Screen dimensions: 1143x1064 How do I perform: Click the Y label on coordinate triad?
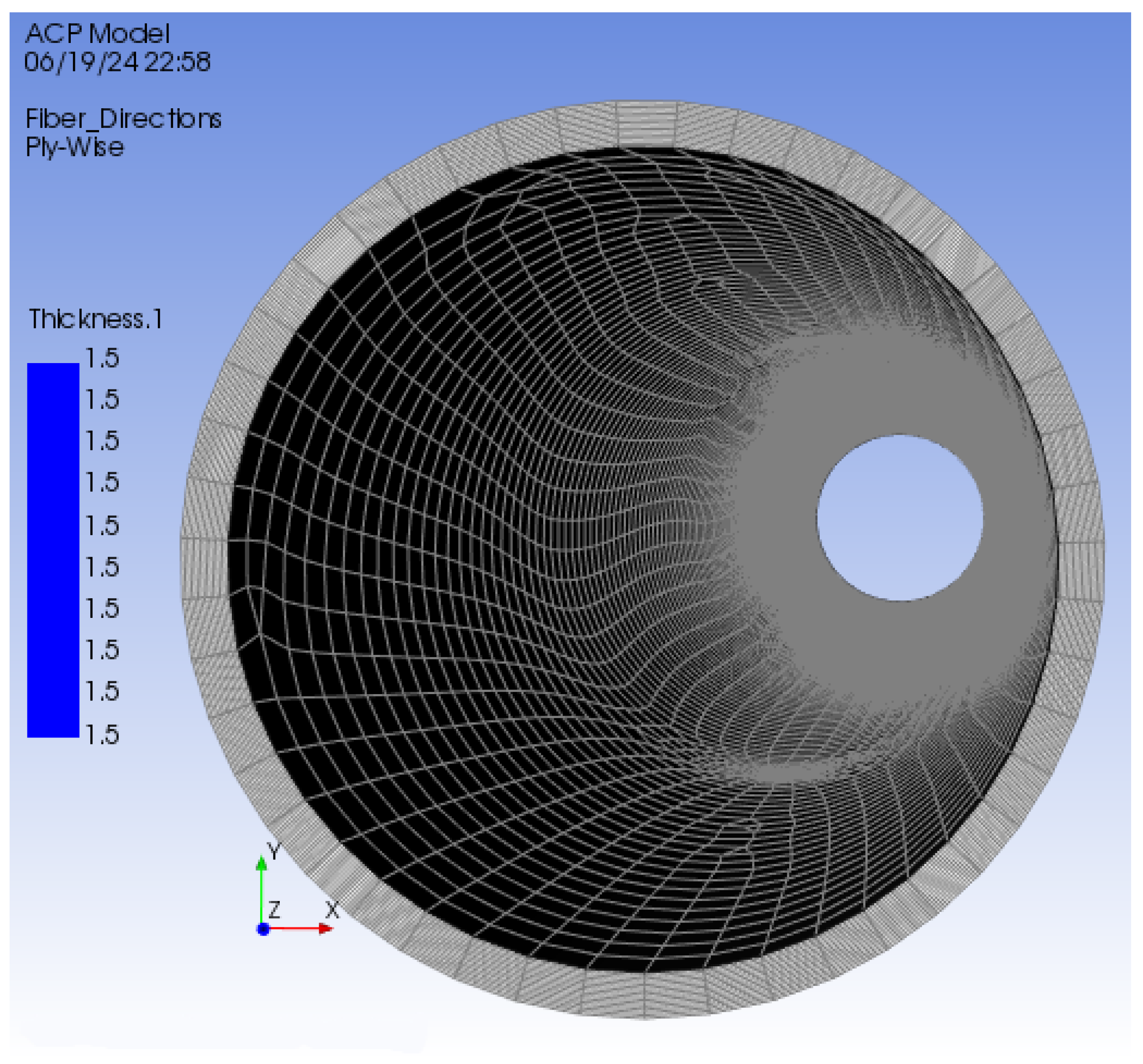[x=274, y=851]
